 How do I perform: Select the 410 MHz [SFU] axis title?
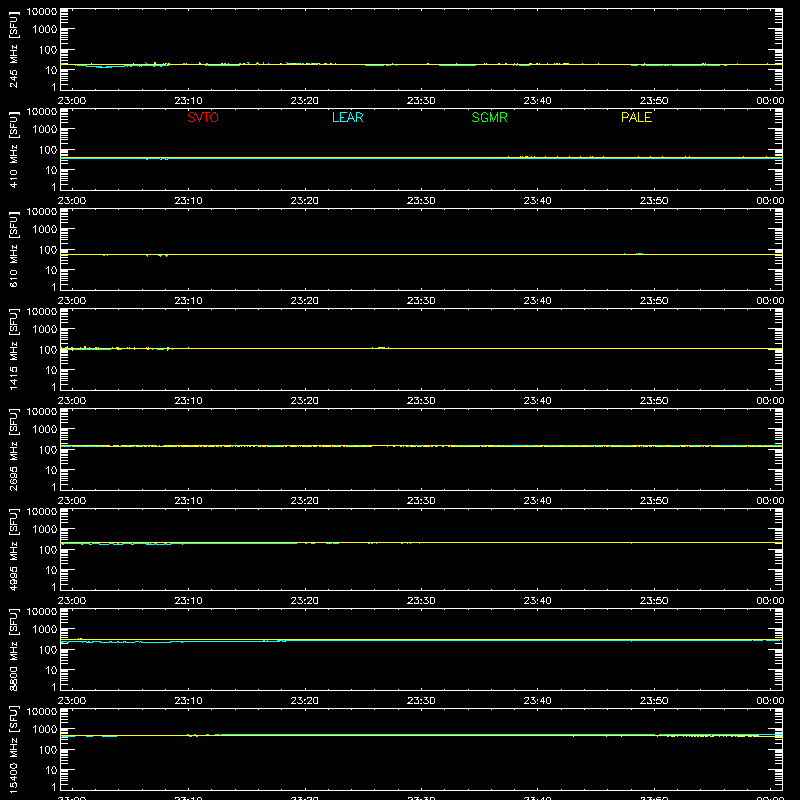pos(14,149)
